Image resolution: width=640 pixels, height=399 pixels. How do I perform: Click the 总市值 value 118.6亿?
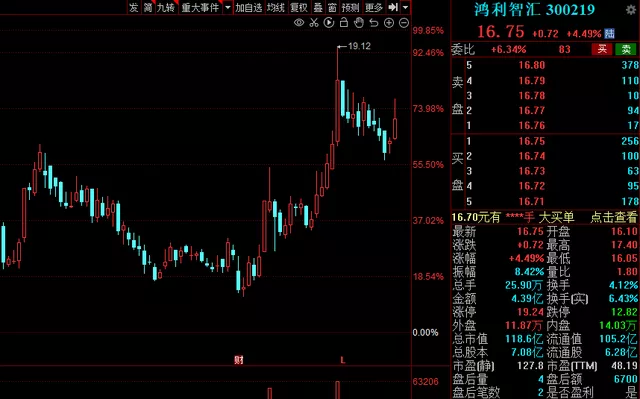(524, 339)
